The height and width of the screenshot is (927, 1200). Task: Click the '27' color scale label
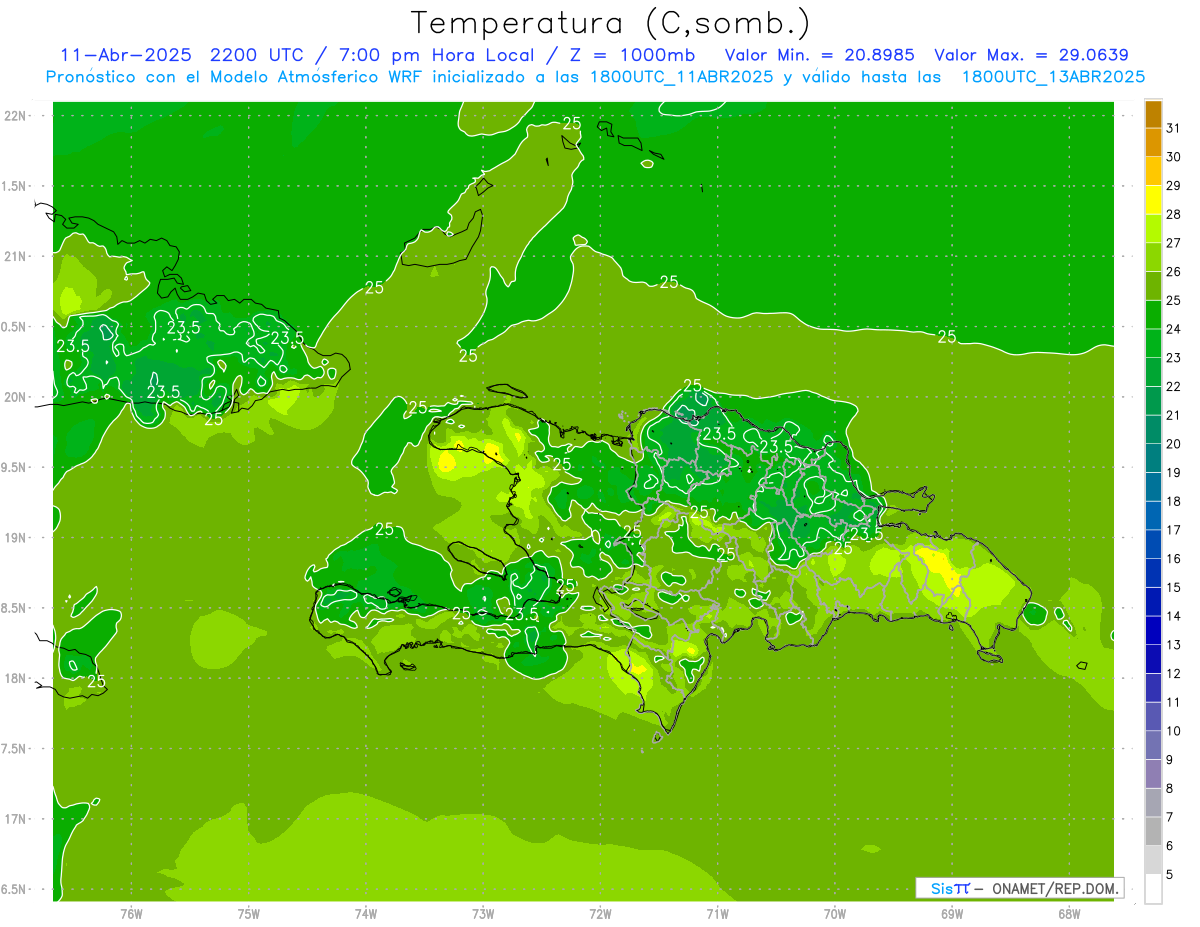pos(1173,243)
